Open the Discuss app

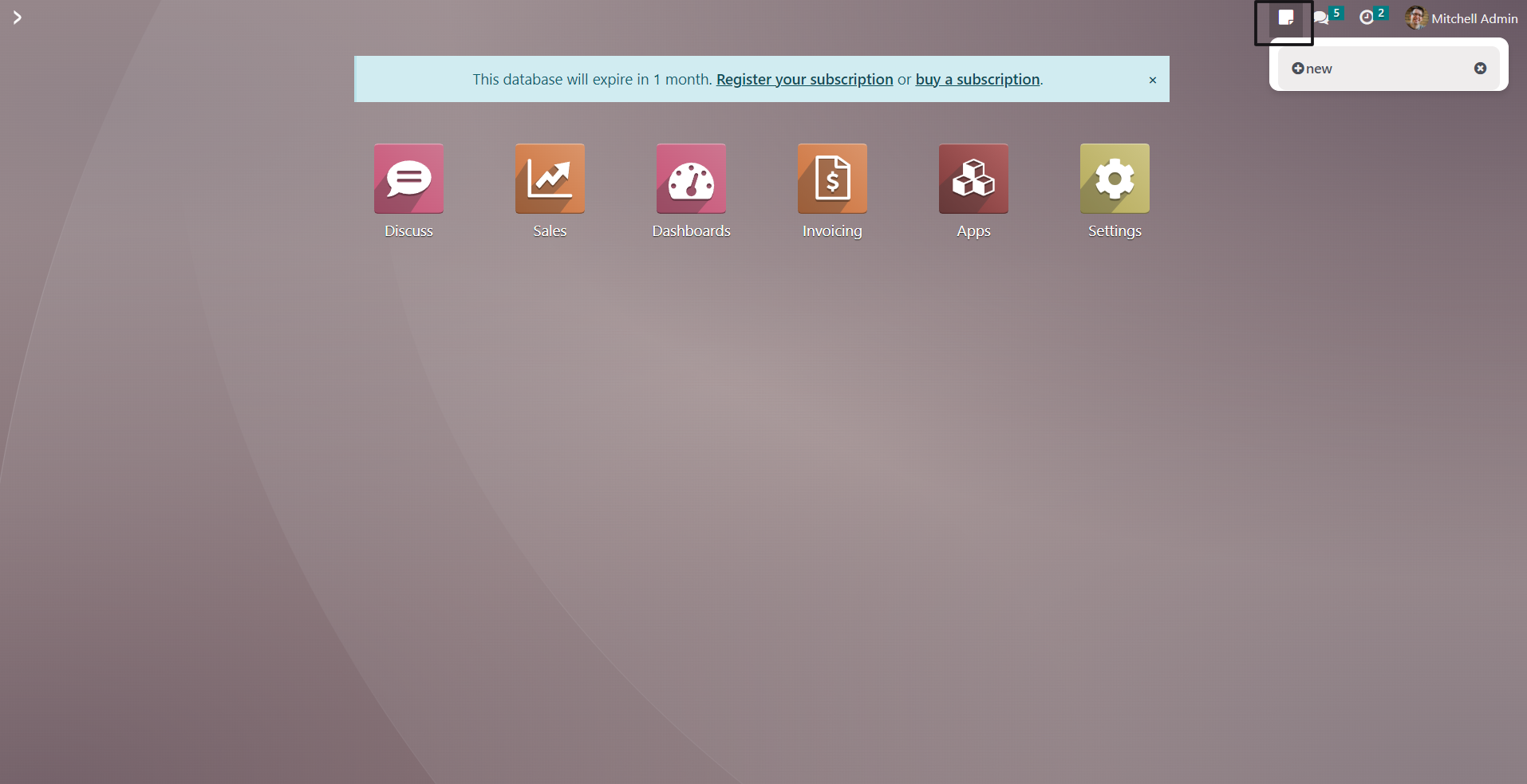408,179
